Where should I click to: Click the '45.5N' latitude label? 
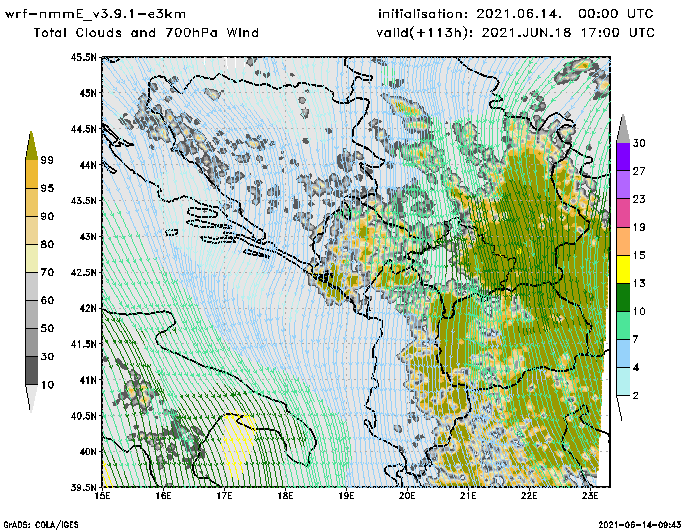[83, 57]
